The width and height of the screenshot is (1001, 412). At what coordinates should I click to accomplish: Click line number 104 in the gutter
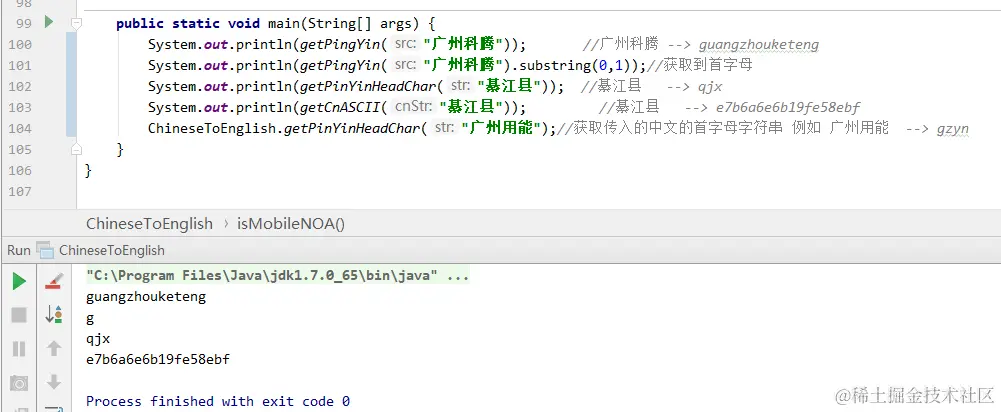[20, 128]
